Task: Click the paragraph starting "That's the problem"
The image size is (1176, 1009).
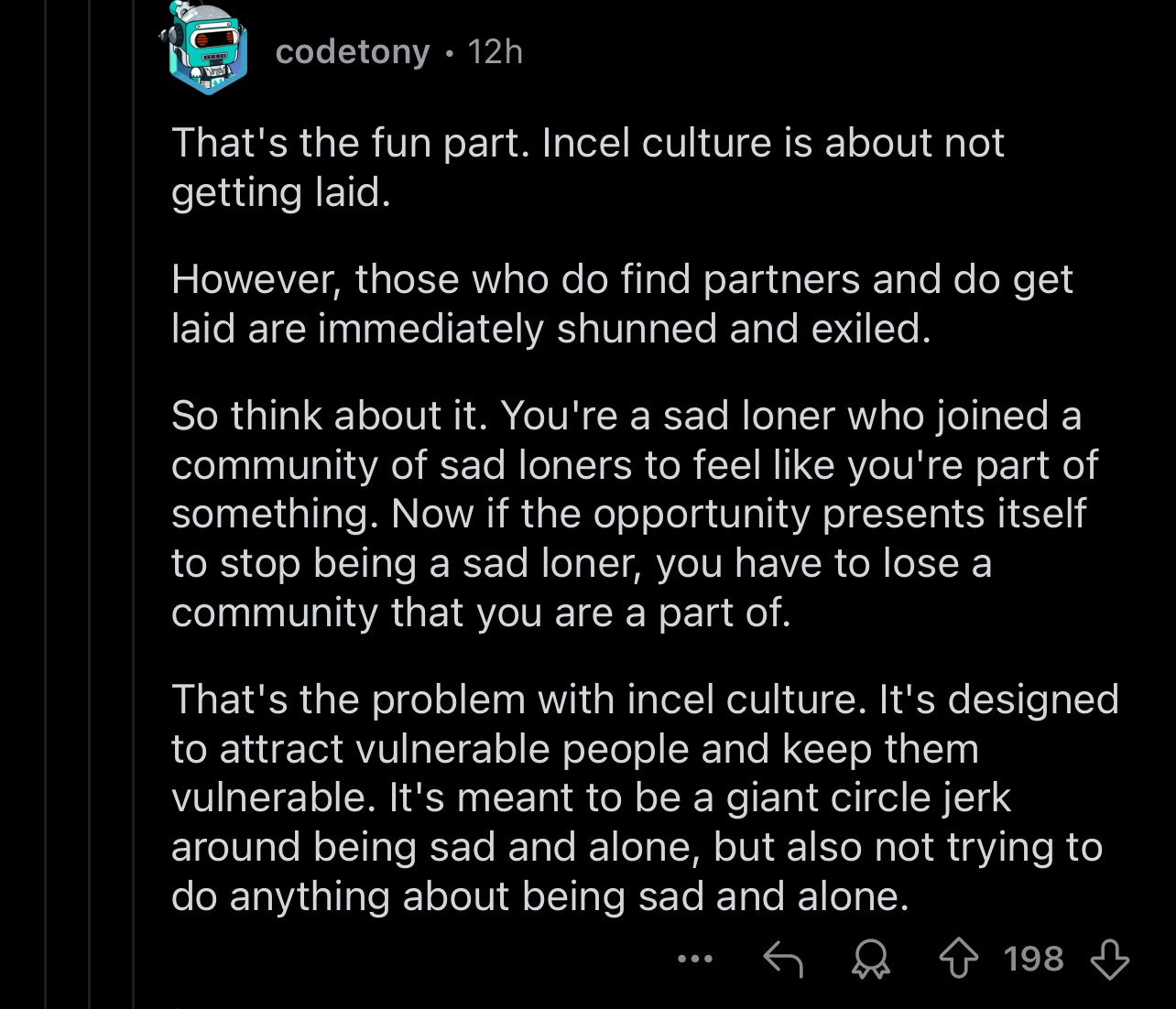Action: pyautogui.click(x=641, y=797)
